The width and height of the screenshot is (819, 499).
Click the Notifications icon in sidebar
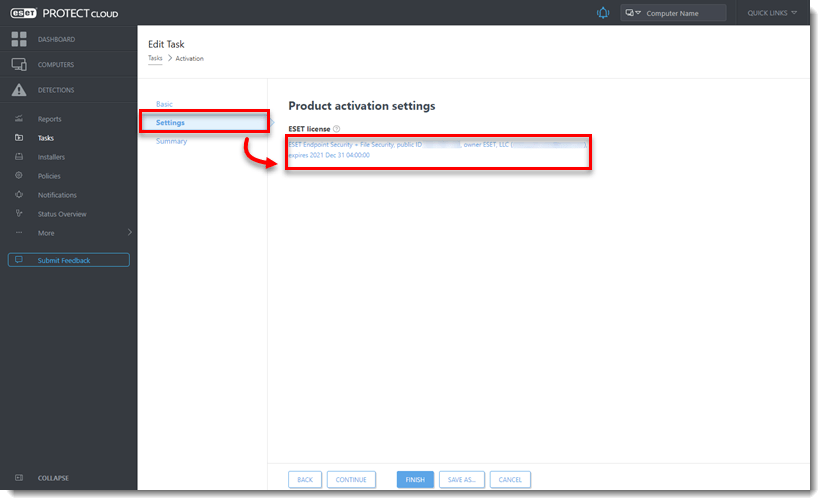click(x=19, y=194)
